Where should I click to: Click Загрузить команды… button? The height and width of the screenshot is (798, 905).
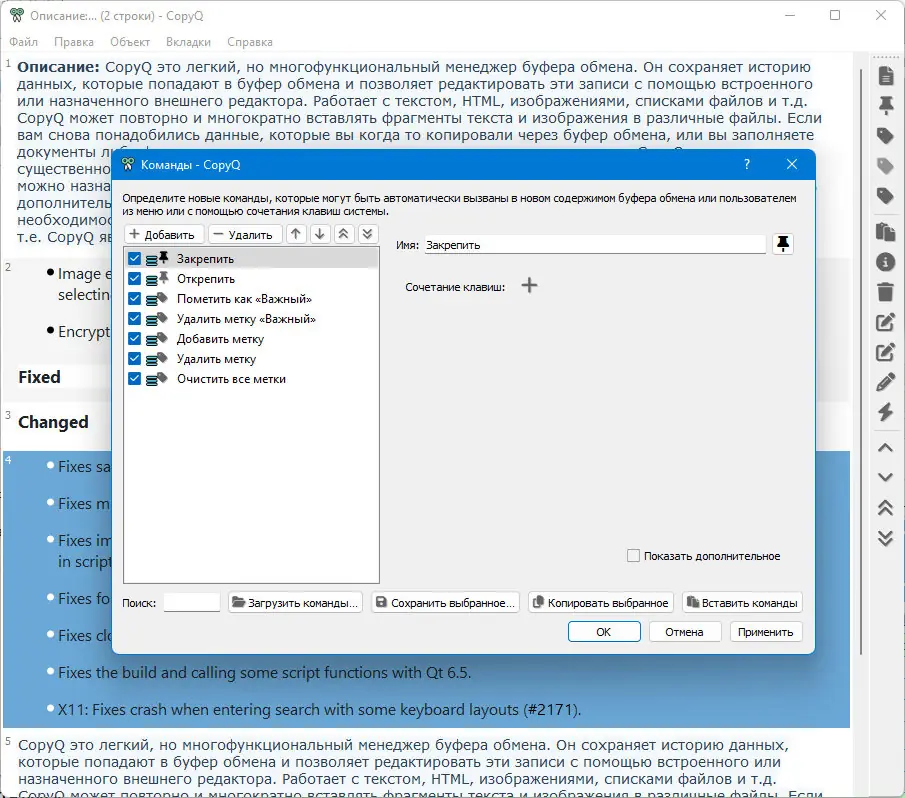pos(295,602)
